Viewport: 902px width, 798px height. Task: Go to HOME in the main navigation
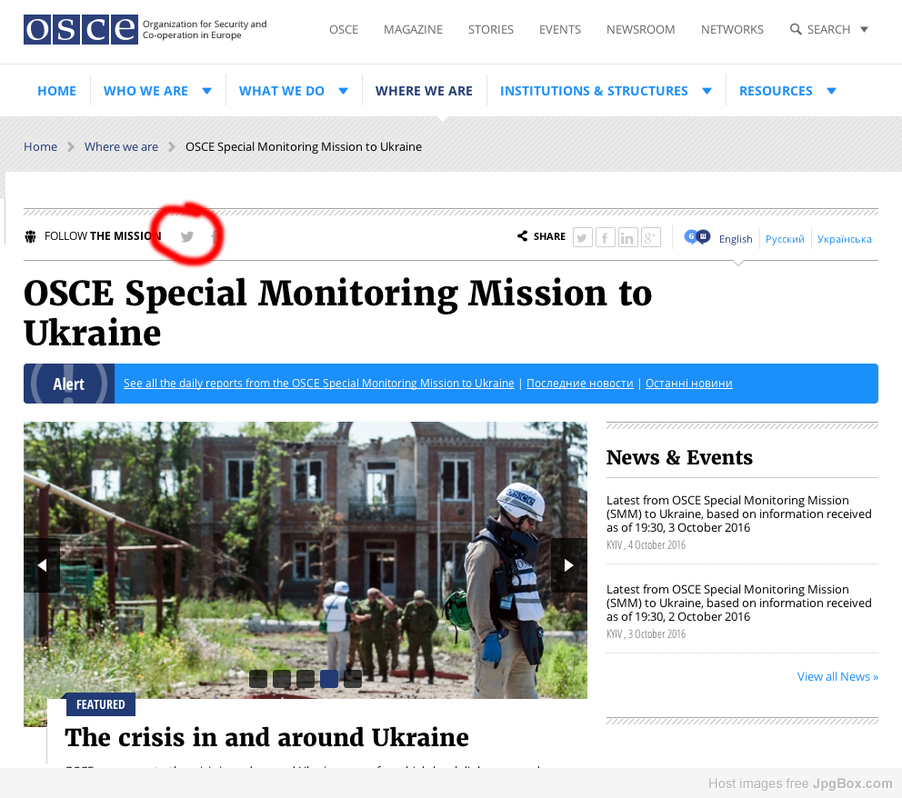click(x=57, y=91)
